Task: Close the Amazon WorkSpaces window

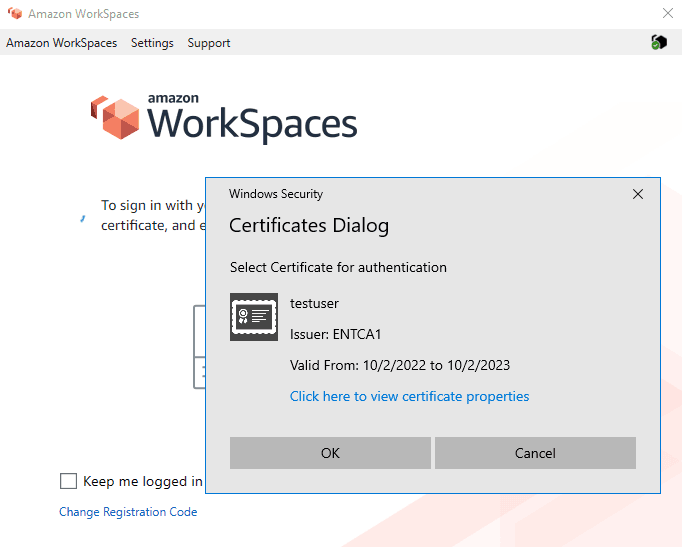Action: point(668,13)
